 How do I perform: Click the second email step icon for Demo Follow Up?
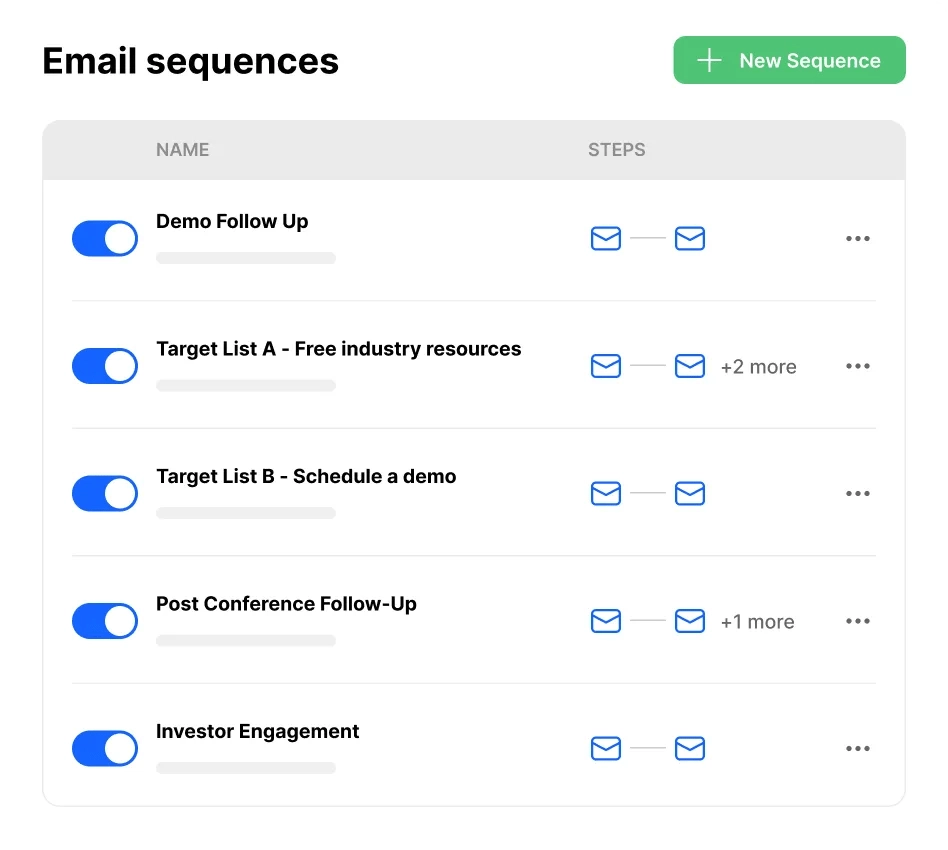point(690,238)
